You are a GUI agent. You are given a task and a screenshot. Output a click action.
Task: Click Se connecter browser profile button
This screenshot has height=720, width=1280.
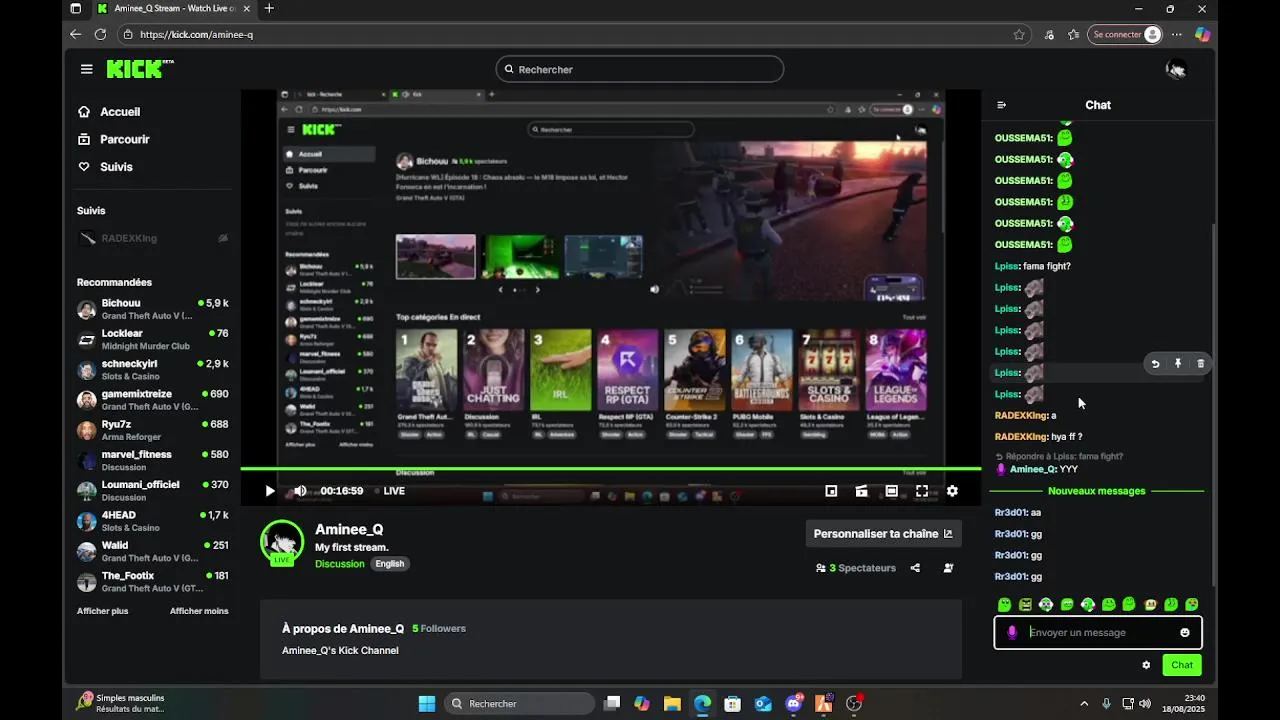tap(1126, 34)
